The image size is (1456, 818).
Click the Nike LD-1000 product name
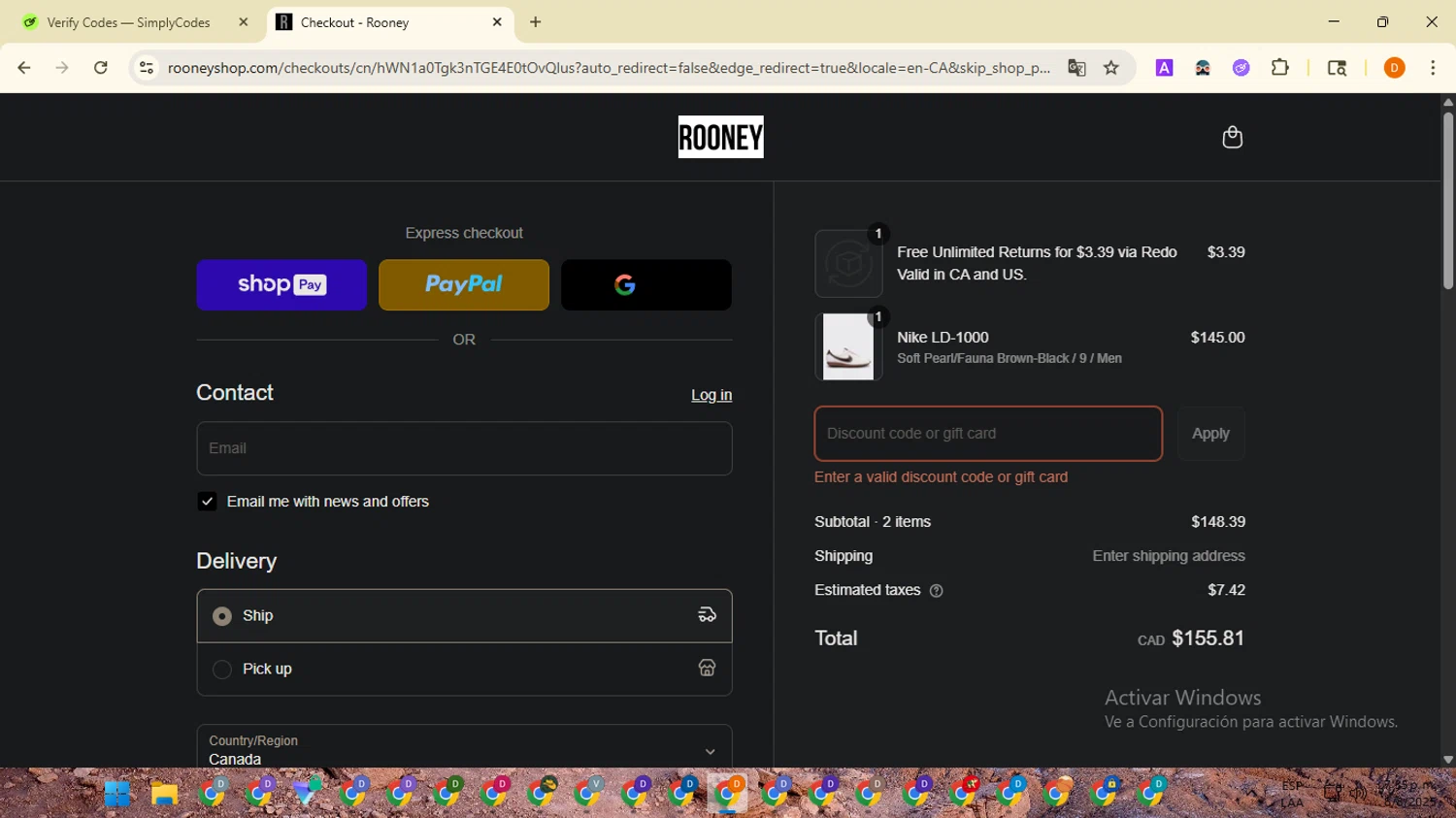tap(943, 338)
